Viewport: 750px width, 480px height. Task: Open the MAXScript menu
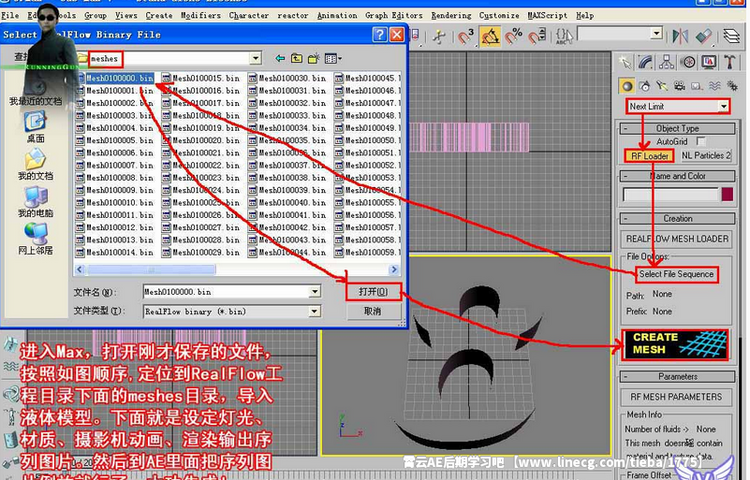547,15
